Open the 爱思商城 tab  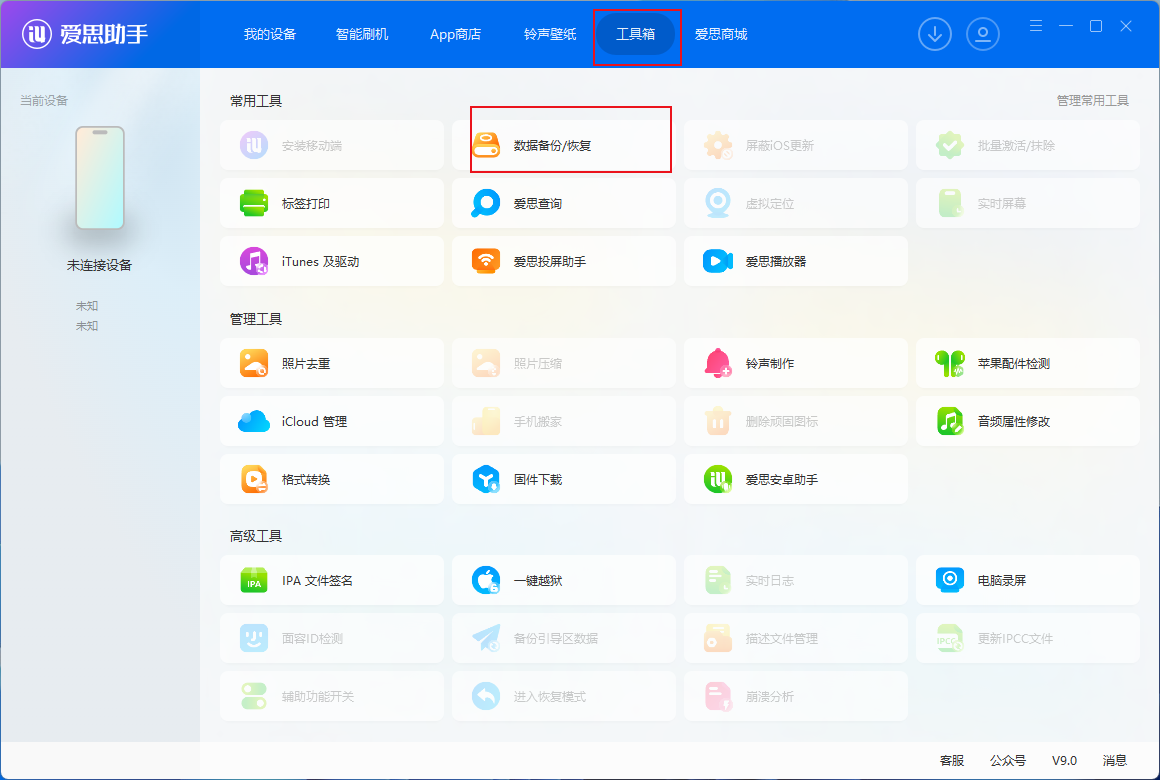(721, 34)
